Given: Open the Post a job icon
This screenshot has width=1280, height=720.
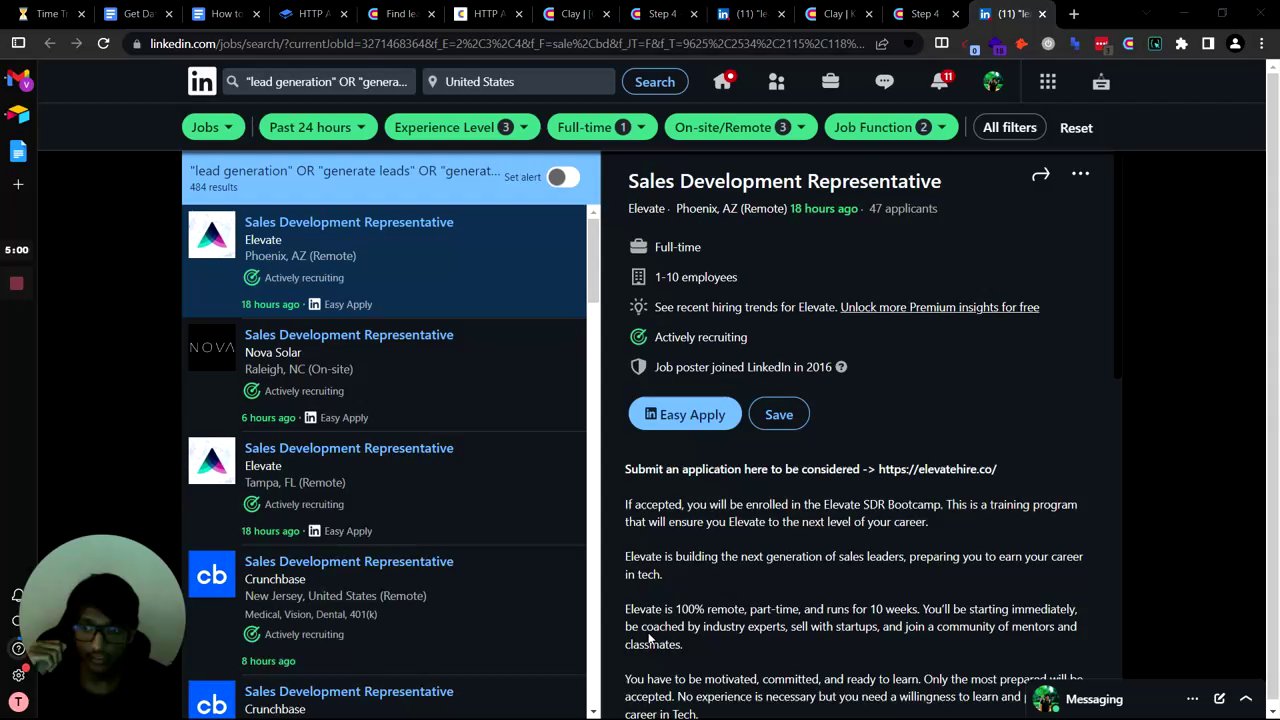Looking at the screenshot, I should [x=1101, y=82].
